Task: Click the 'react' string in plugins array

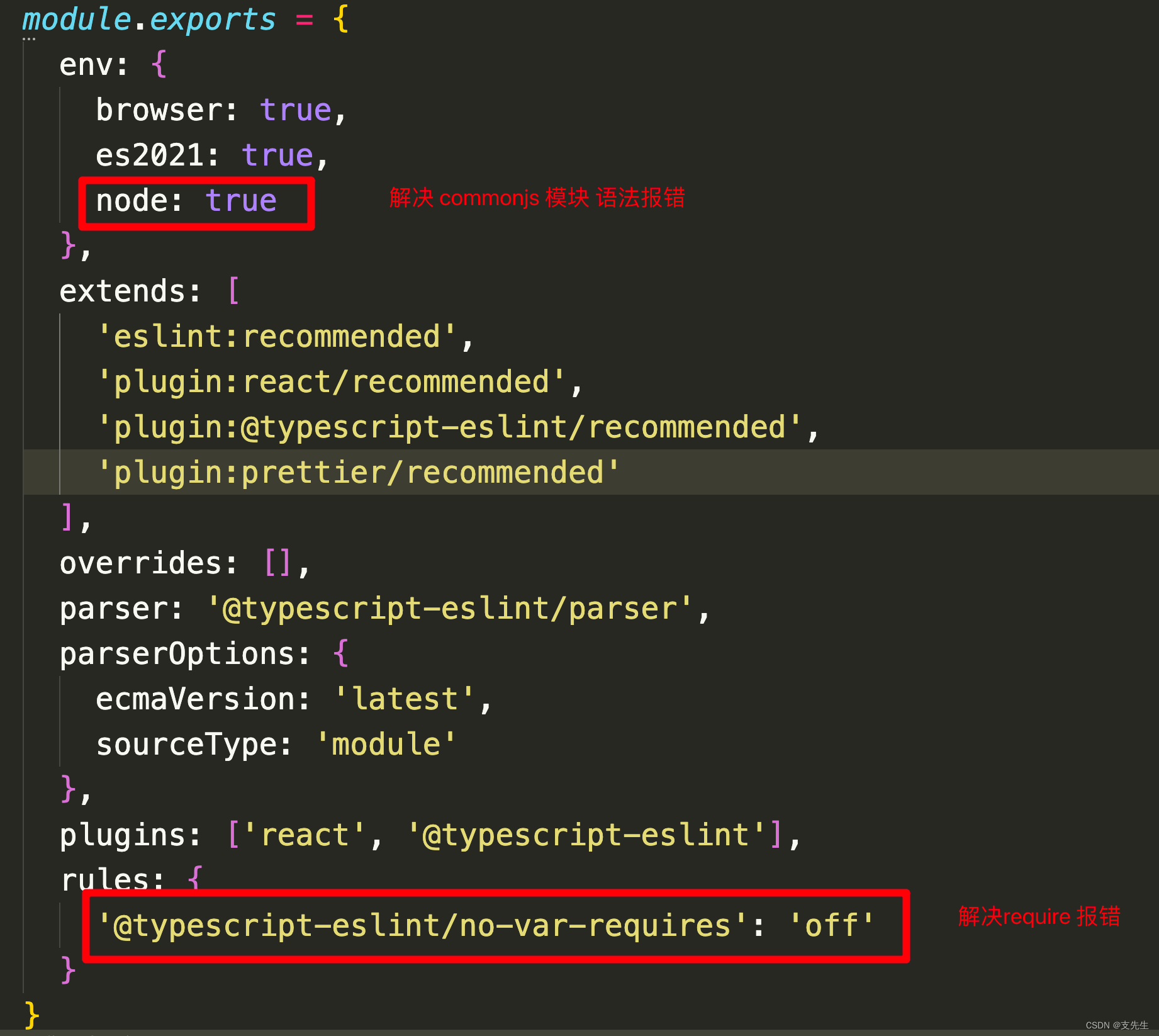Action: tap(305, 835)
